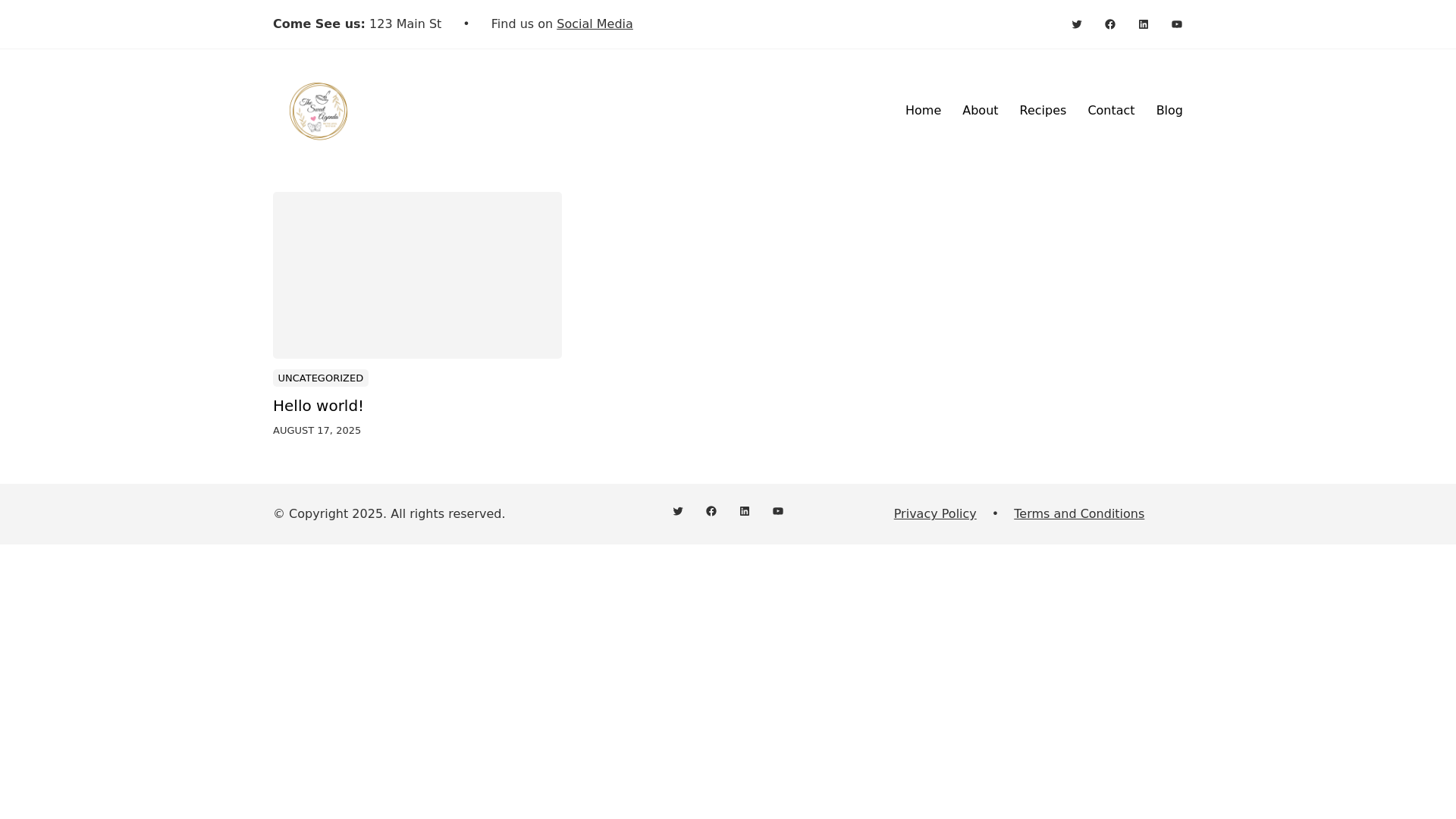This screenshot has height=819, width=1456.
Task: Open the Facebook icon in the top bar
Action: pos(1110,24)
